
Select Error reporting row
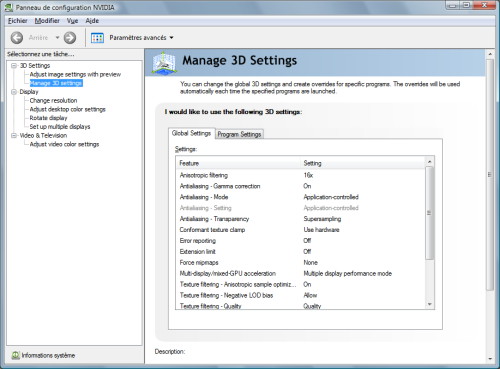click(301, 241)
